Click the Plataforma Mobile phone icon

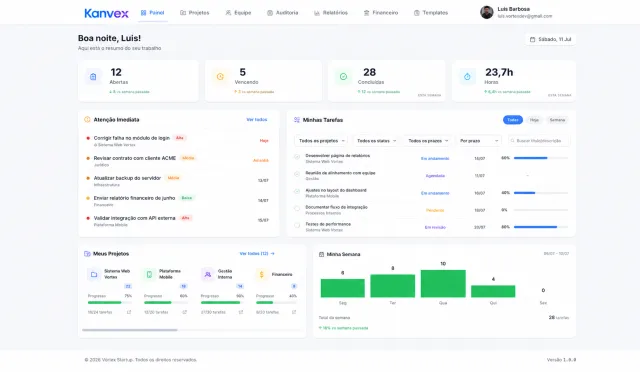149,274
